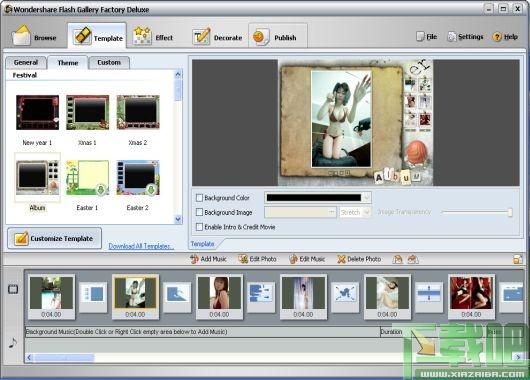Viewport: 530px width, 380px height.
Task: Select the Template section tab
Action: [97, 36]
